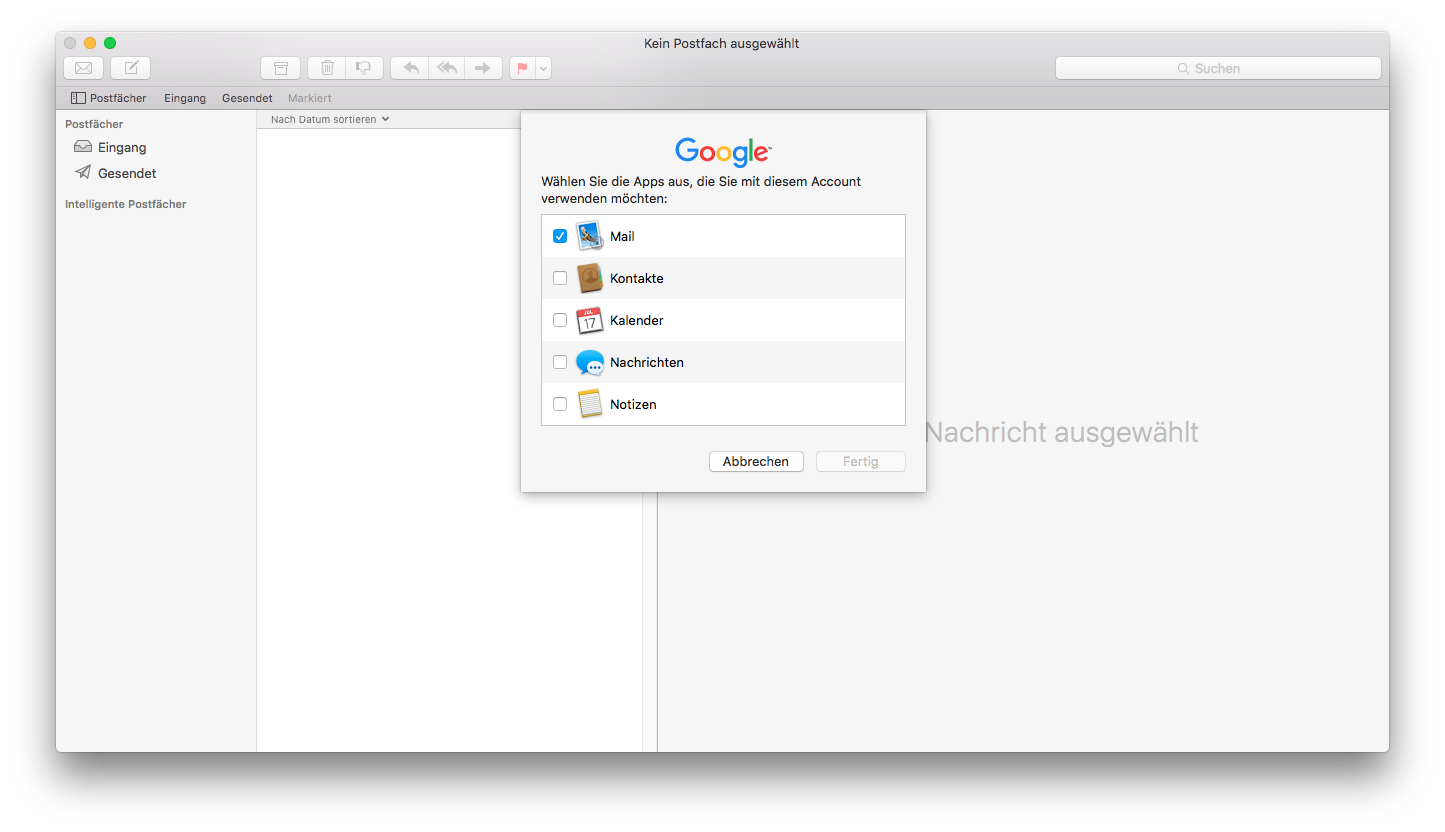This screenshot has height=832, width=1445.
Task: Click the Fertig button
Action: pyautogui.click(x=860, y=461)
